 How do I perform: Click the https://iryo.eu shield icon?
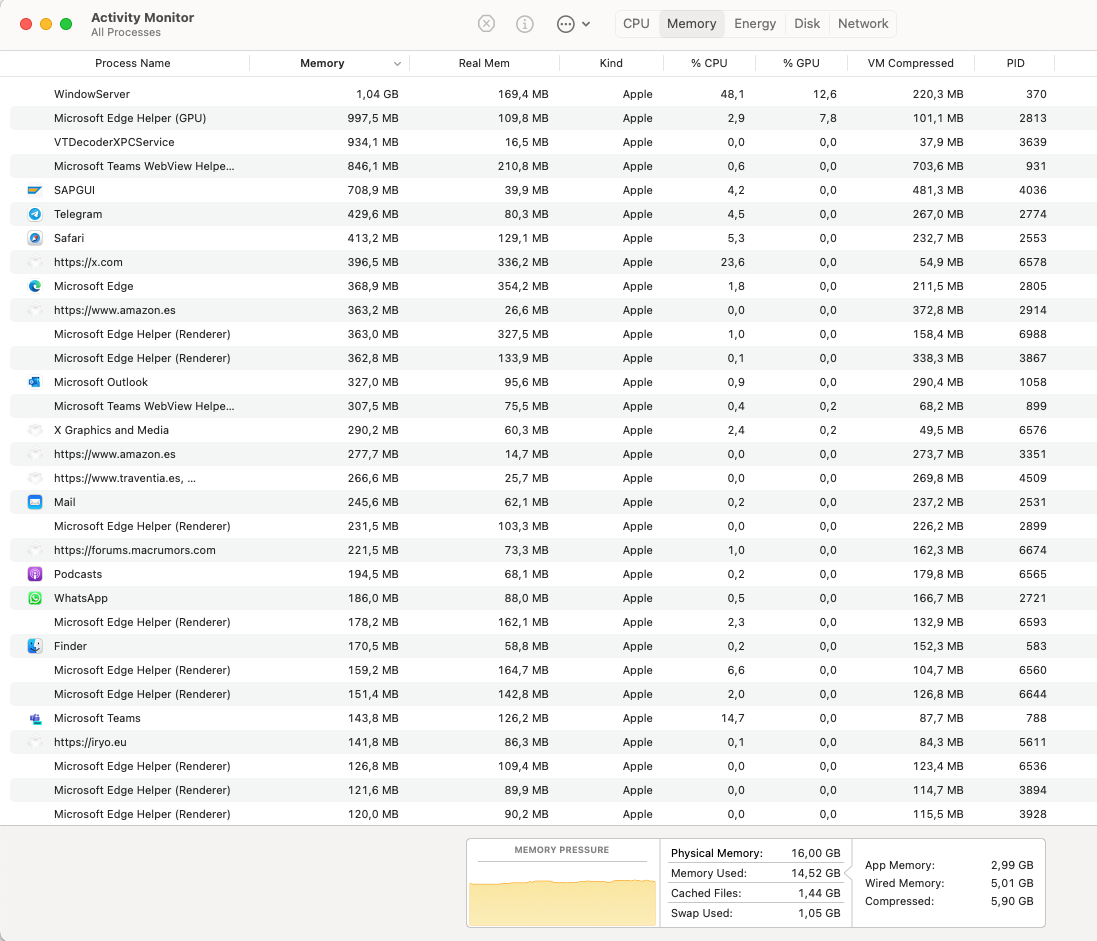(x=35, y=742)
